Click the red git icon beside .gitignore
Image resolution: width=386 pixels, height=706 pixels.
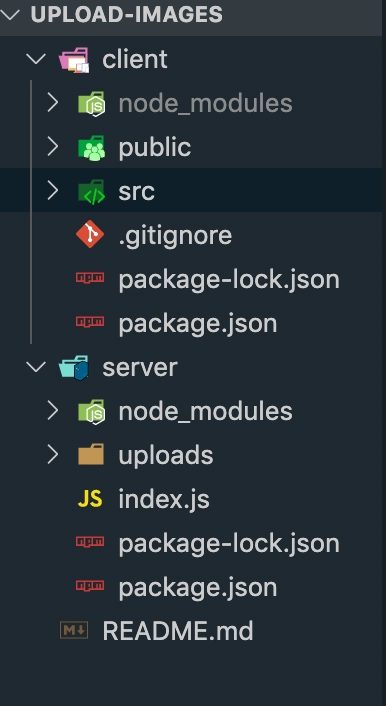pyautogui.click(x=90, y=235)
